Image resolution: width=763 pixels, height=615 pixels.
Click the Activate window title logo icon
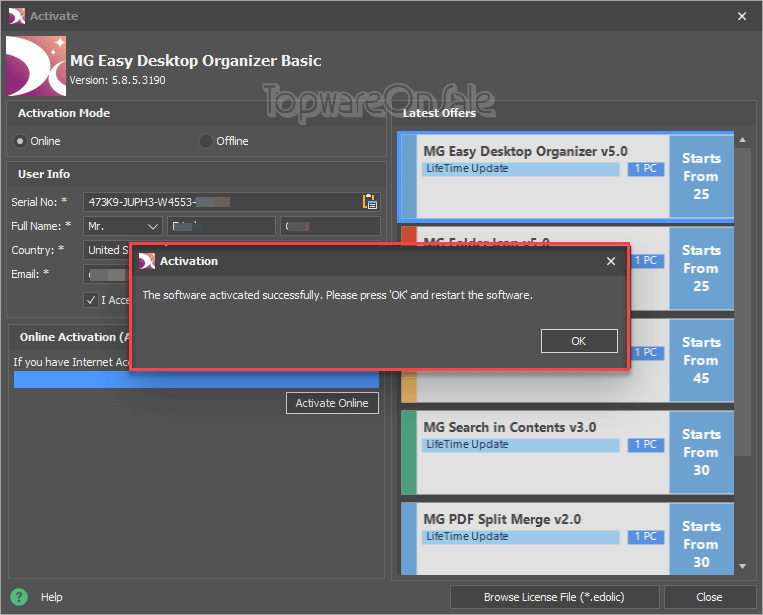point(17,16)
